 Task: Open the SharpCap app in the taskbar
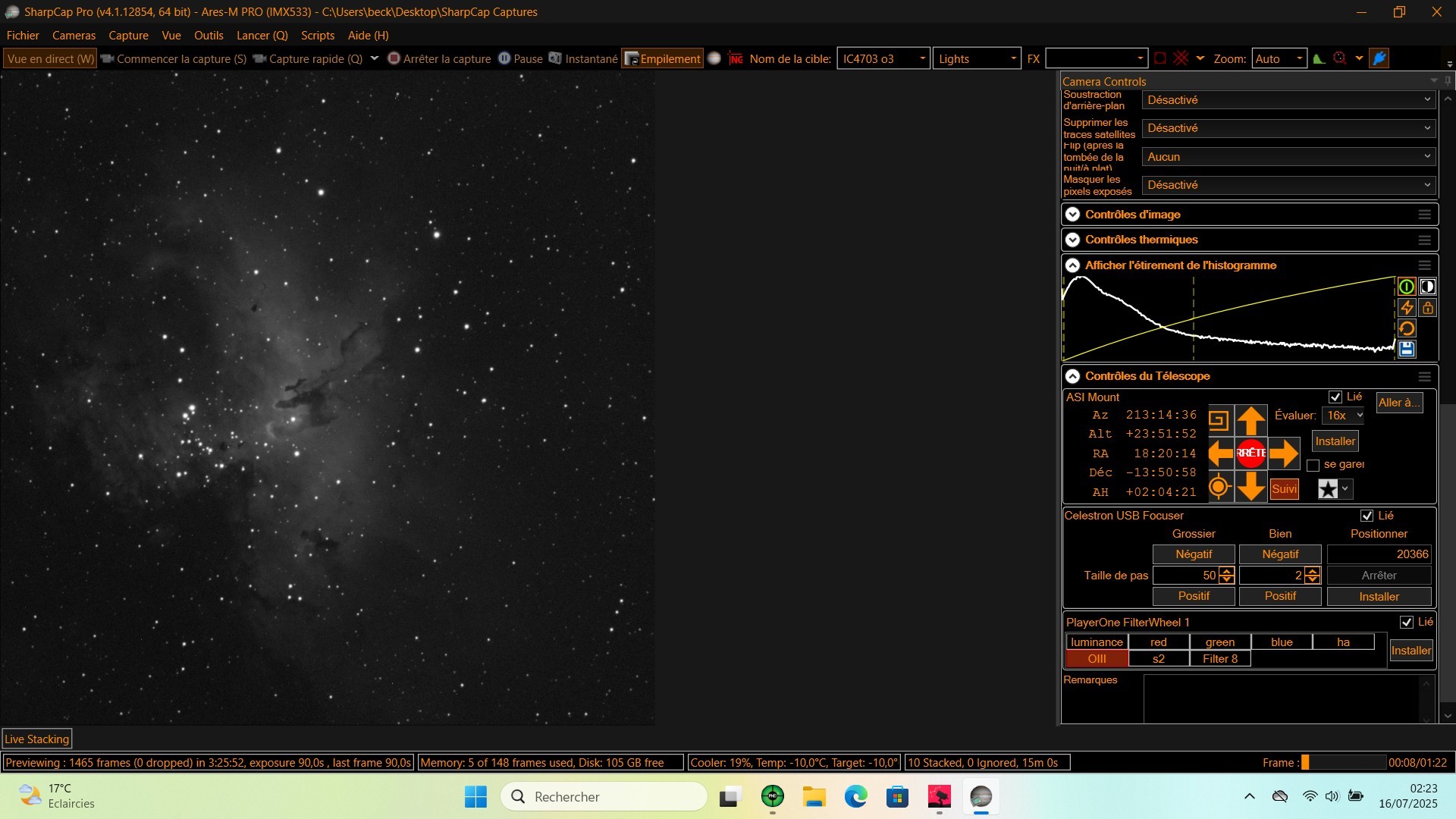(981, 796)
